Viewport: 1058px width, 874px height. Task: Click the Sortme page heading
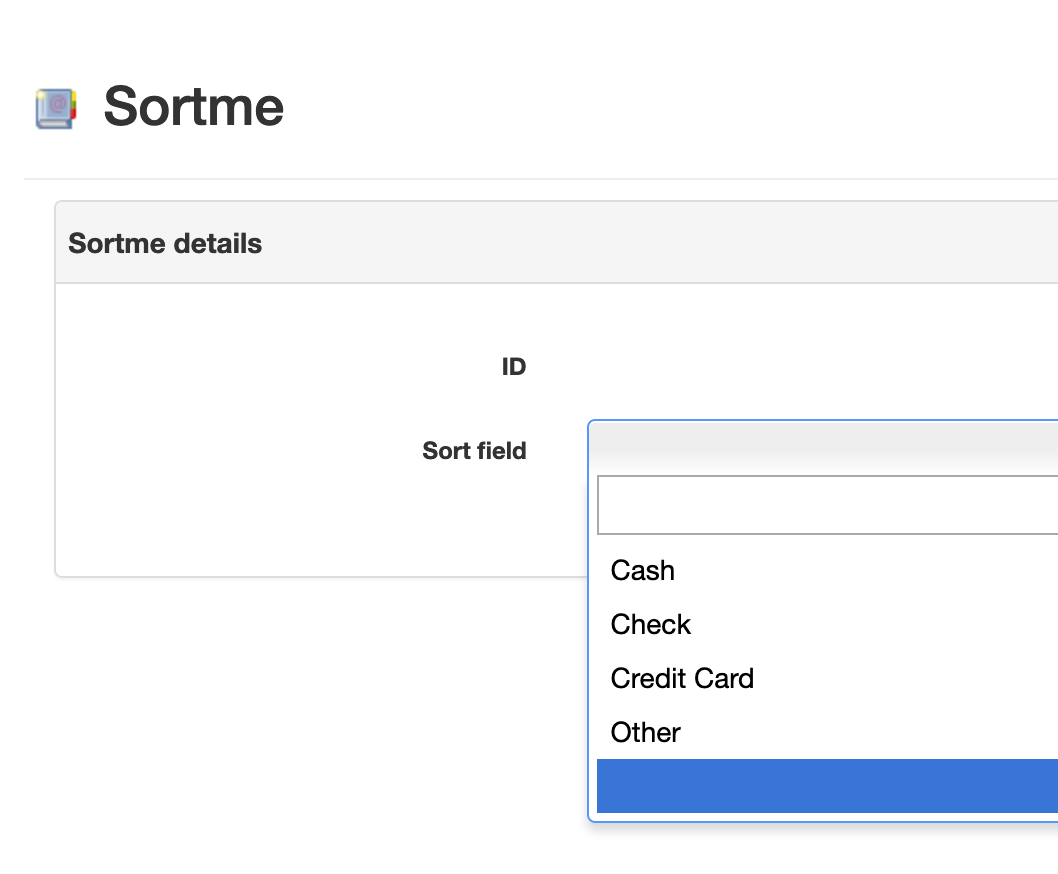(x=194, y=106)
